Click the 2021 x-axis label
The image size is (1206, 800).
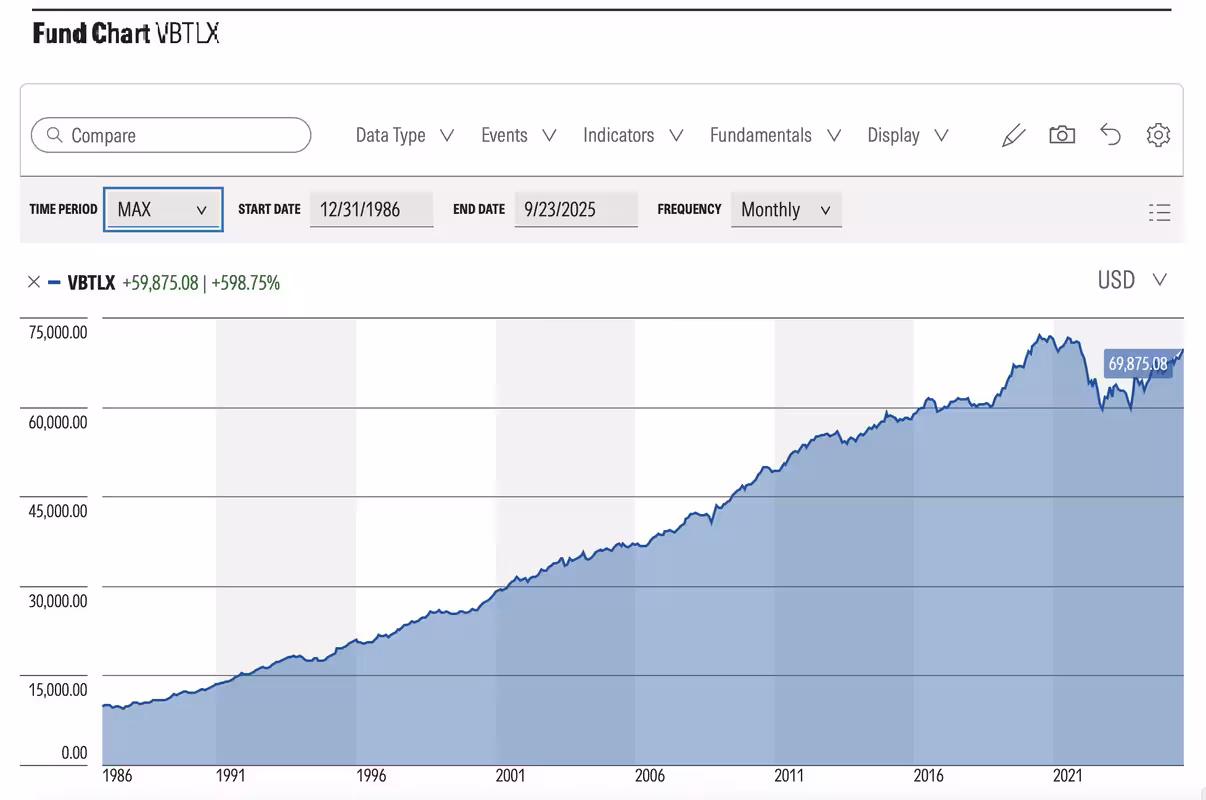coord(1068,775)
